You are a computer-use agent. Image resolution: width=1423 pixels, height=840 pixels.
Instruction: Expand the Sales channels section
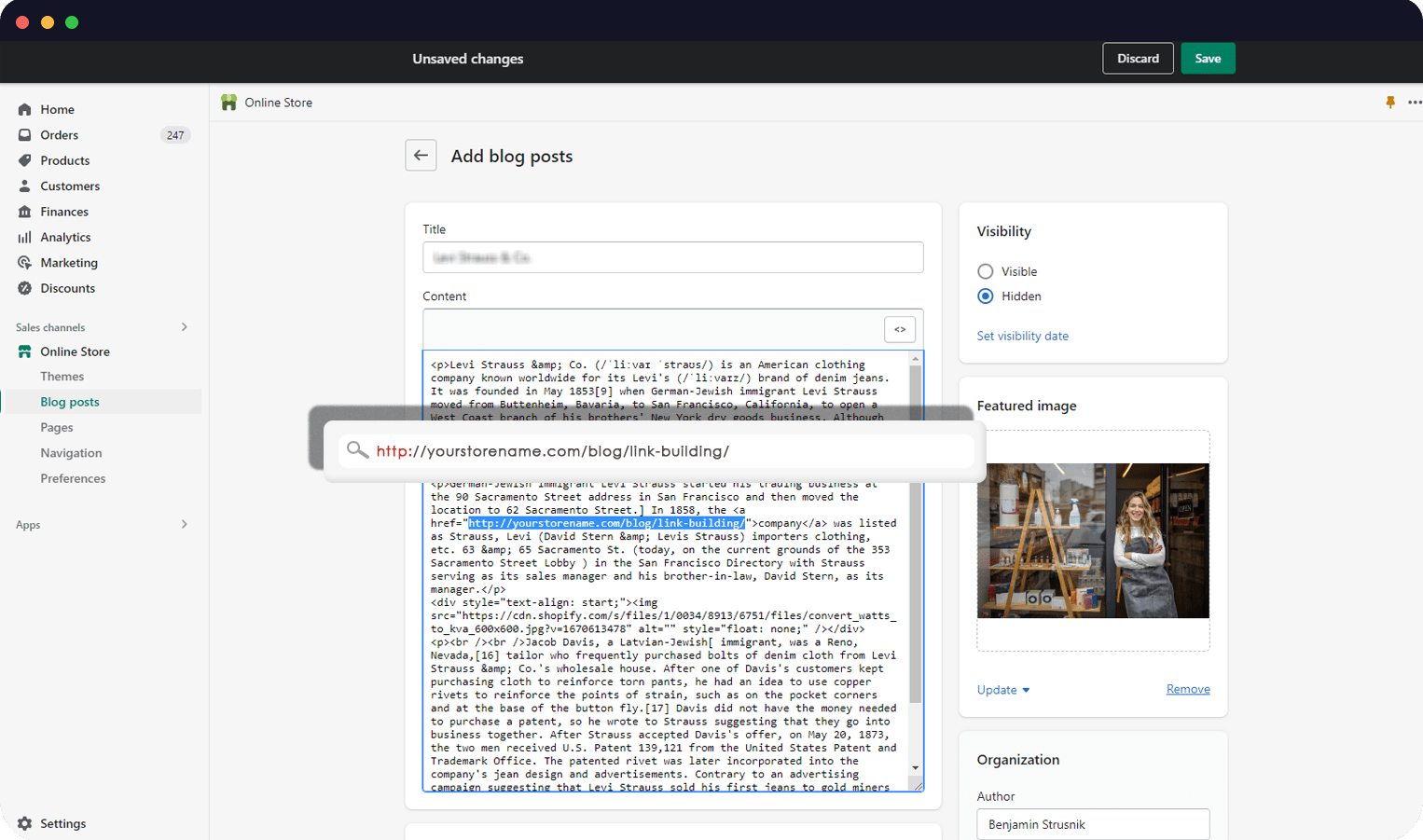pos(185,327)
